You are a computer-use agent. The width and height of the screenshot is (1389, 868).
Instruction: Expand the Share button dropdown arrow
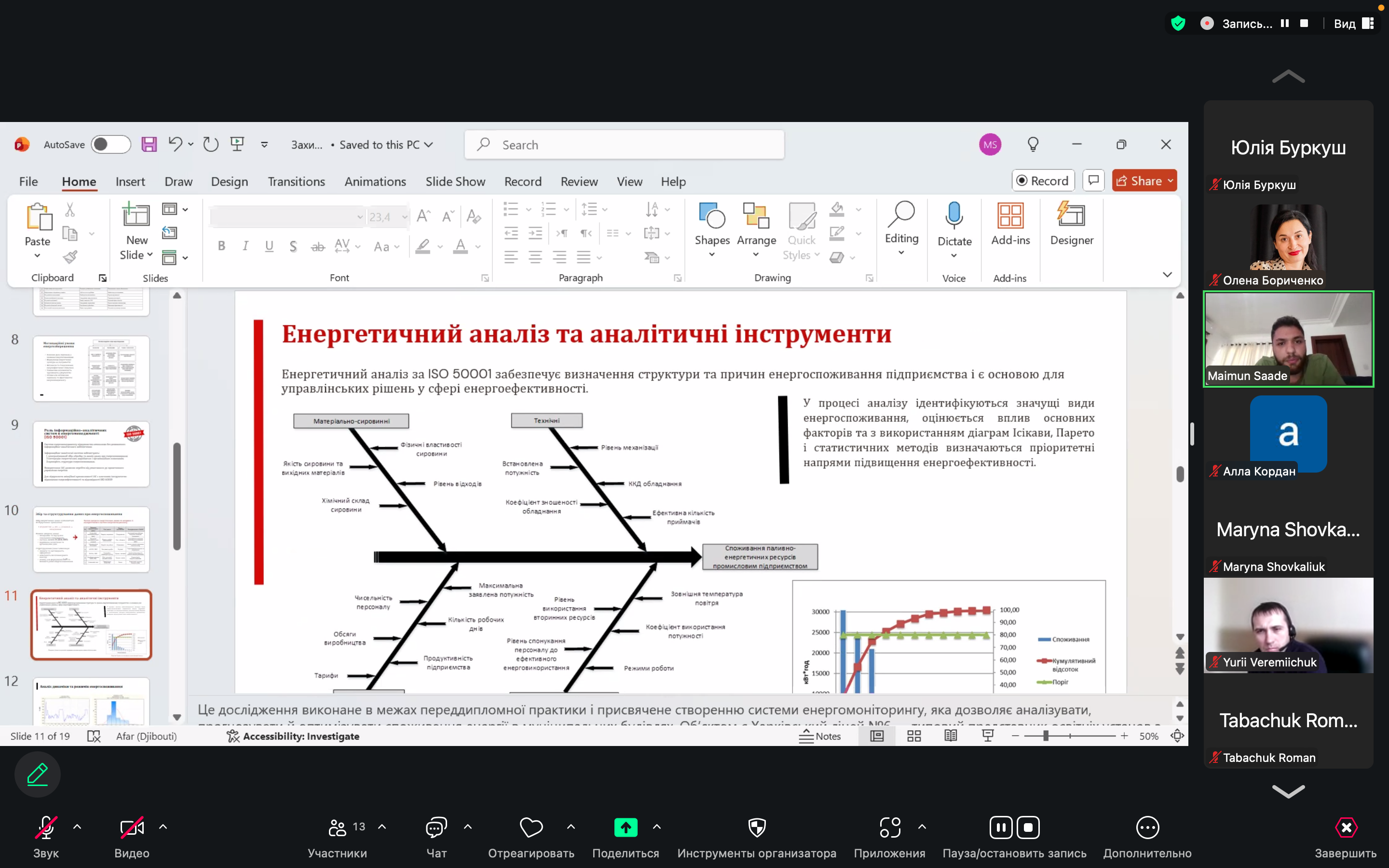pos(1171,181)
